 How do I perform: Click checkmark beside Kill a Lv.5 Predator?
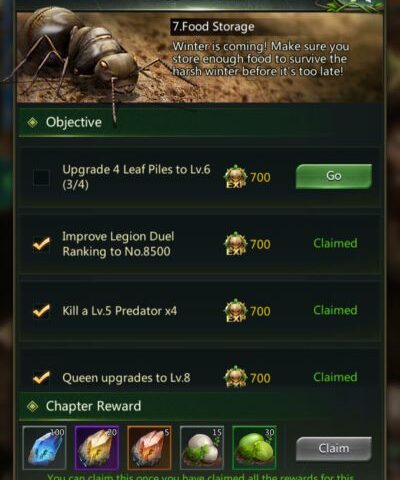[x=41, y=311]
